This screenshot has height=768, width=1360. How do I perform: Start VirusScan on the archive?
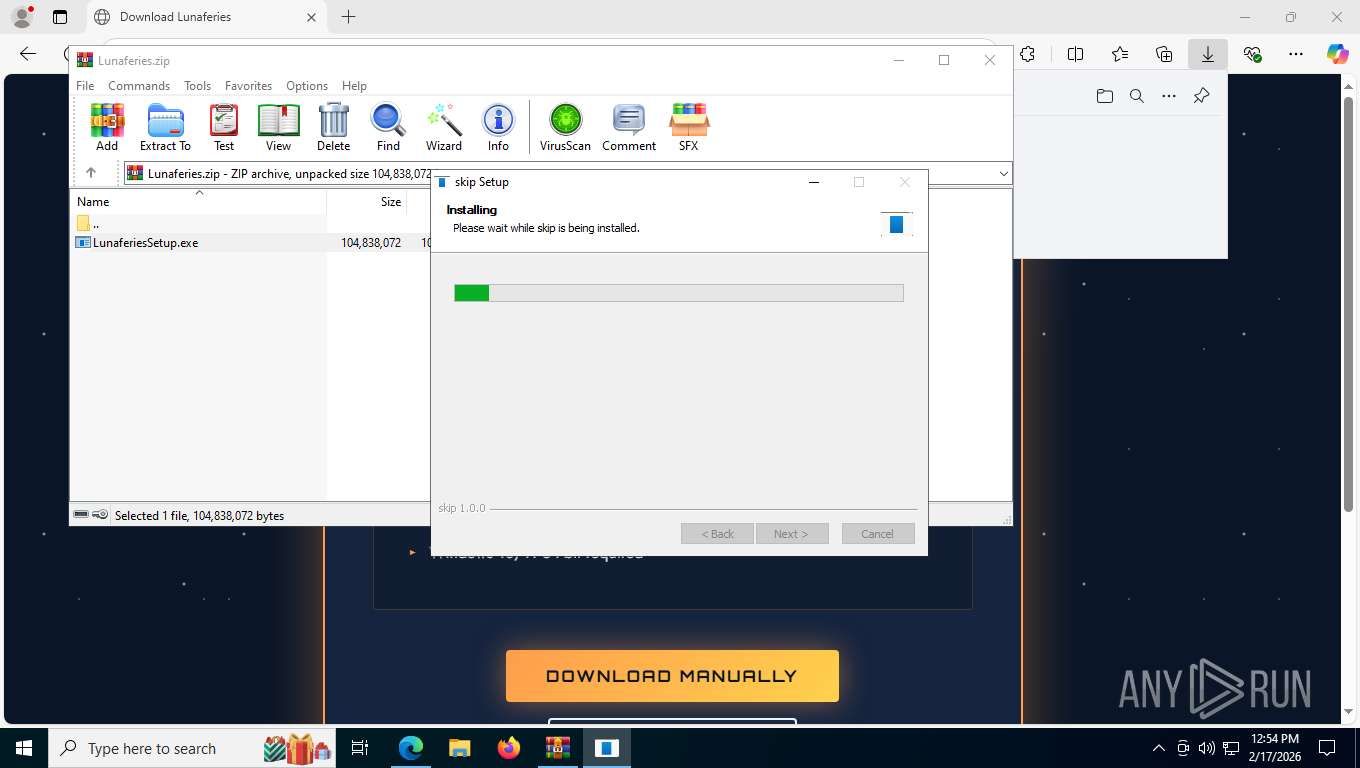(565, 127)
